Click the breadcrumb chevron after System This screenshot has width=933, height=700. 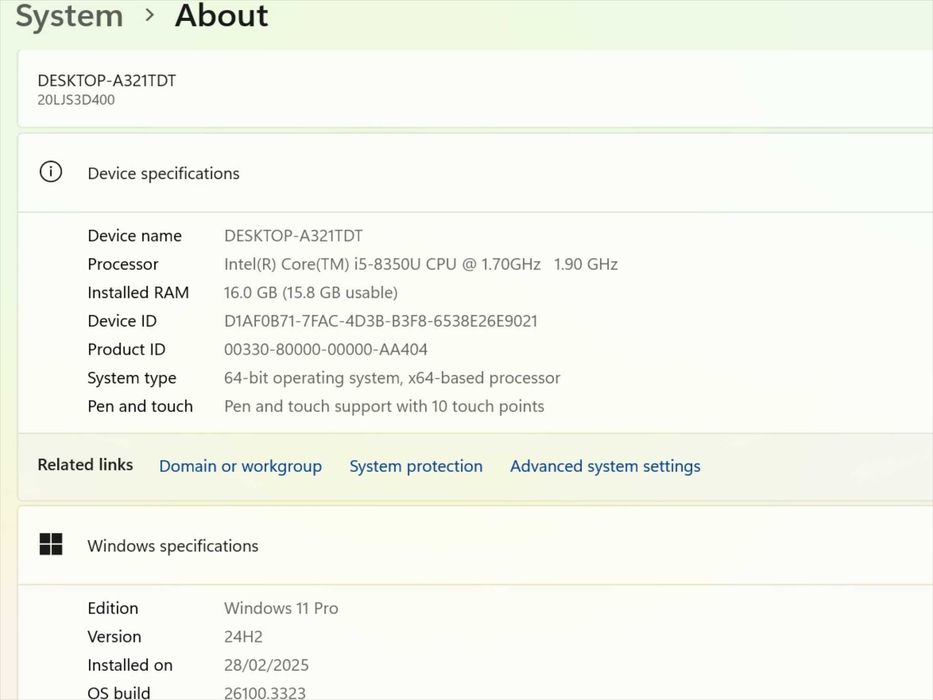(150, 15)
